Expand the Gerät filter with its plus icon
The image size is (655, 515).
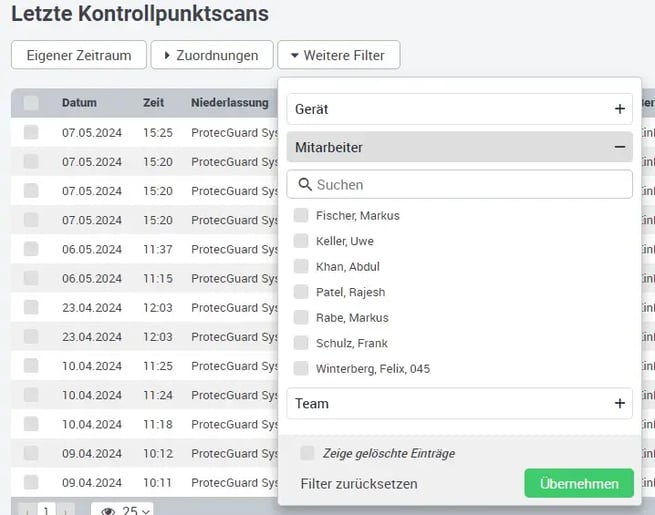click(x=619, y=109)
